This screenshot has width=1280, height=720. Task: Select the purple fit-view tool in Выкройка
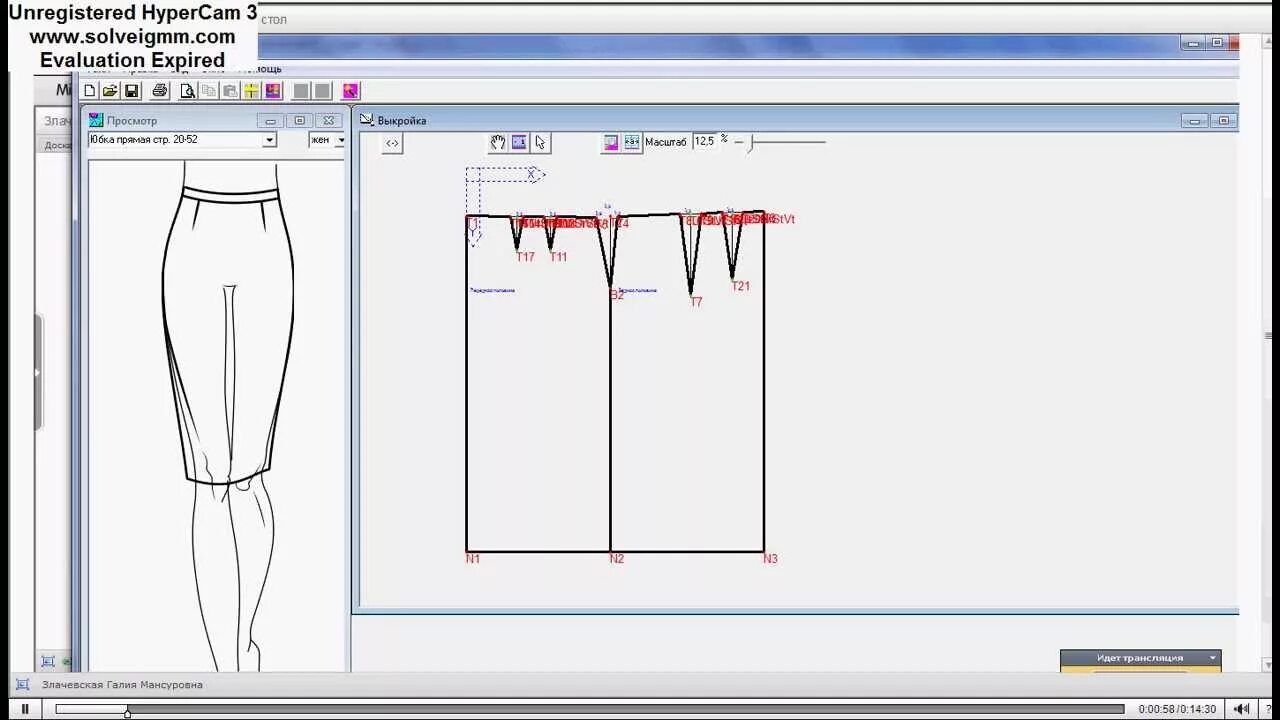[519, 142]
